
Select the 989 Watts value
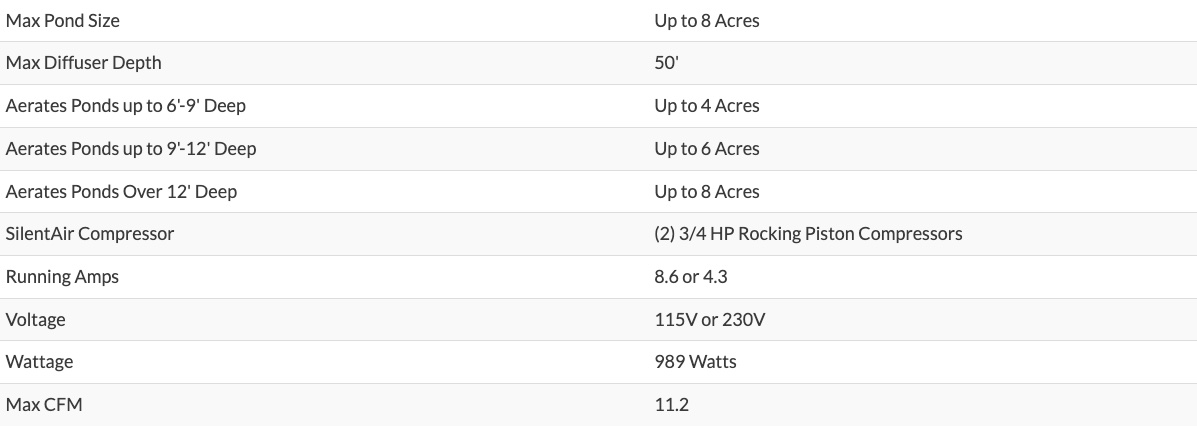tap(695, 361)
